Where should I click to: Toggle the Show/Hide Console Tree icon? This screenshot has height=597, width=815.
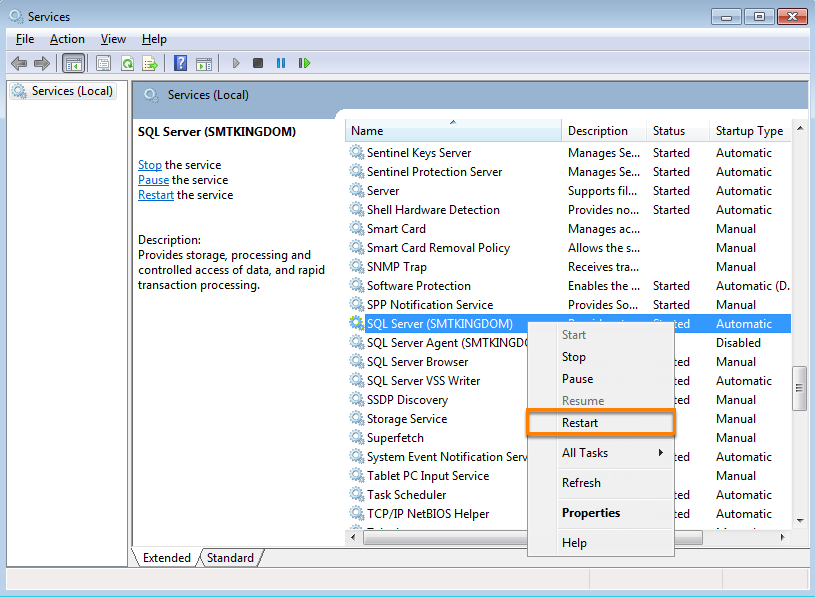[73, 63]
